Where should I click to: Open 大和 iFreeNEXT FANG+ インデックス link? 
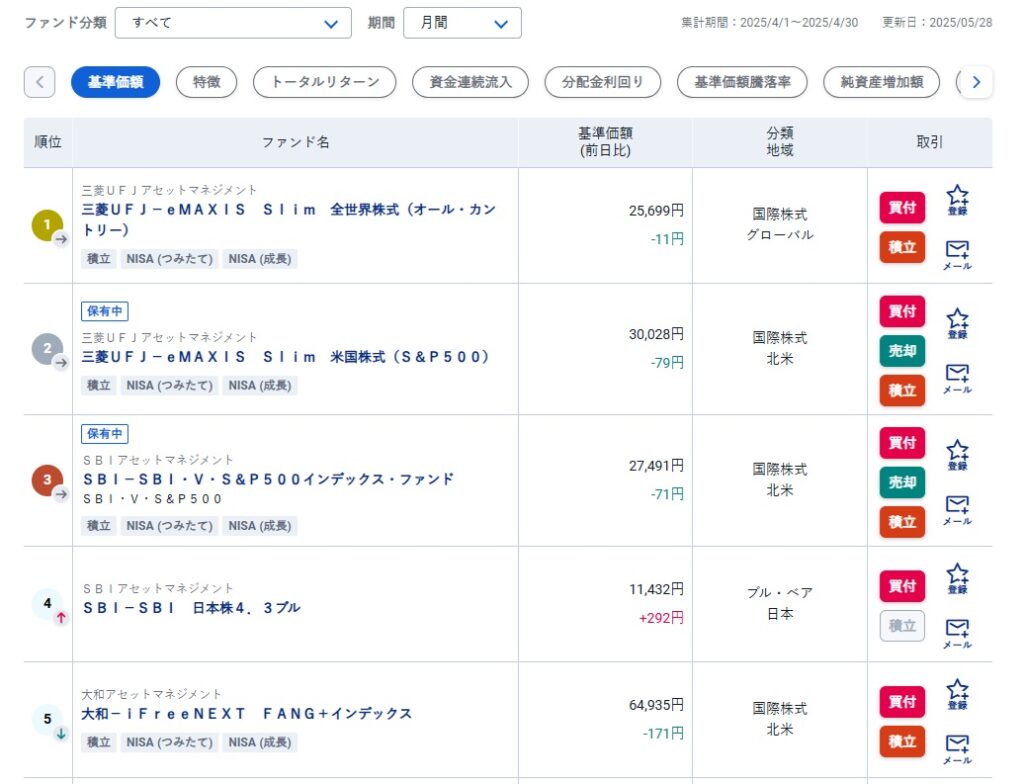246,713
